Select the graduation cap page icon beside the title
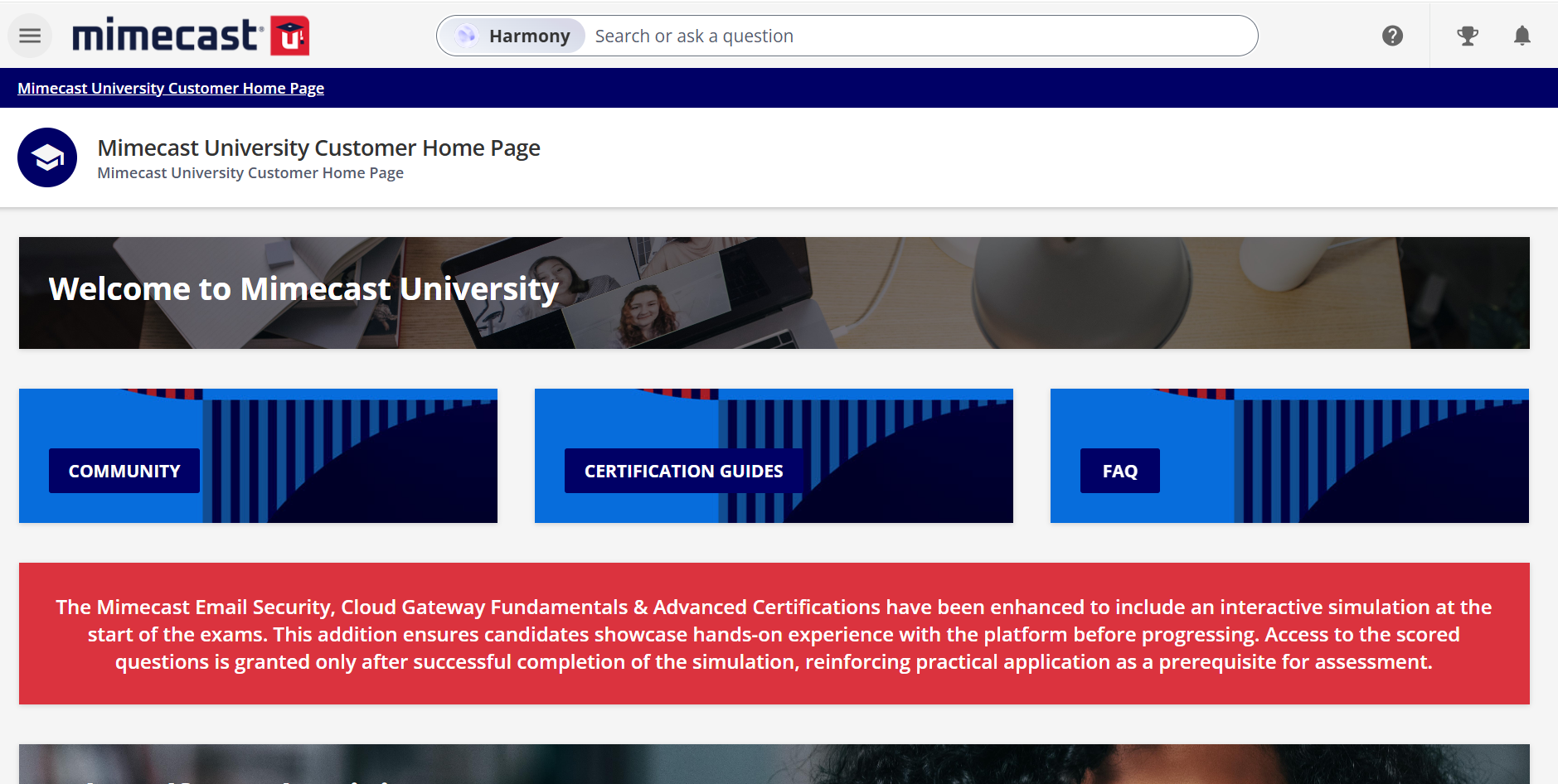Screen dimensions: 1558x784 (x=47, y=157)
